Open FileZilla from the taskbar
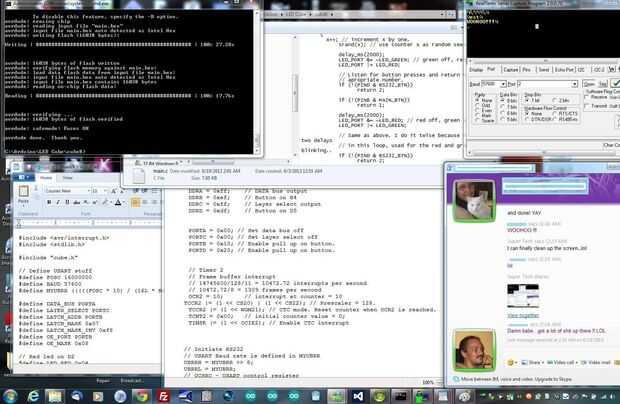This screenshot has height=404, width=620. point(163,396)
